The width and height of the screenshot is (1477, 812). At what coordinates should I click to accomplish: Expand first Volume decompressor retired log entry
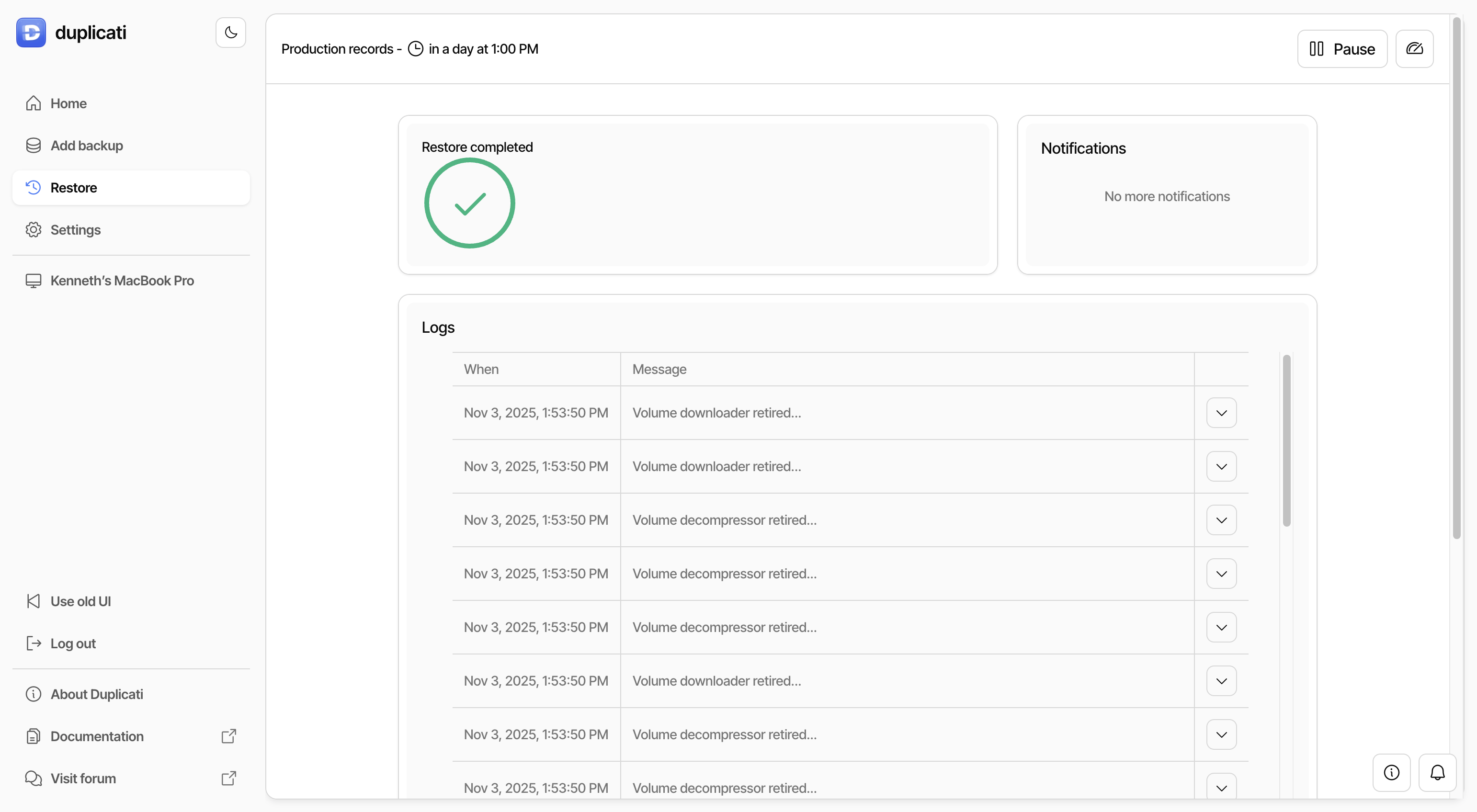tap(1221, 520)
